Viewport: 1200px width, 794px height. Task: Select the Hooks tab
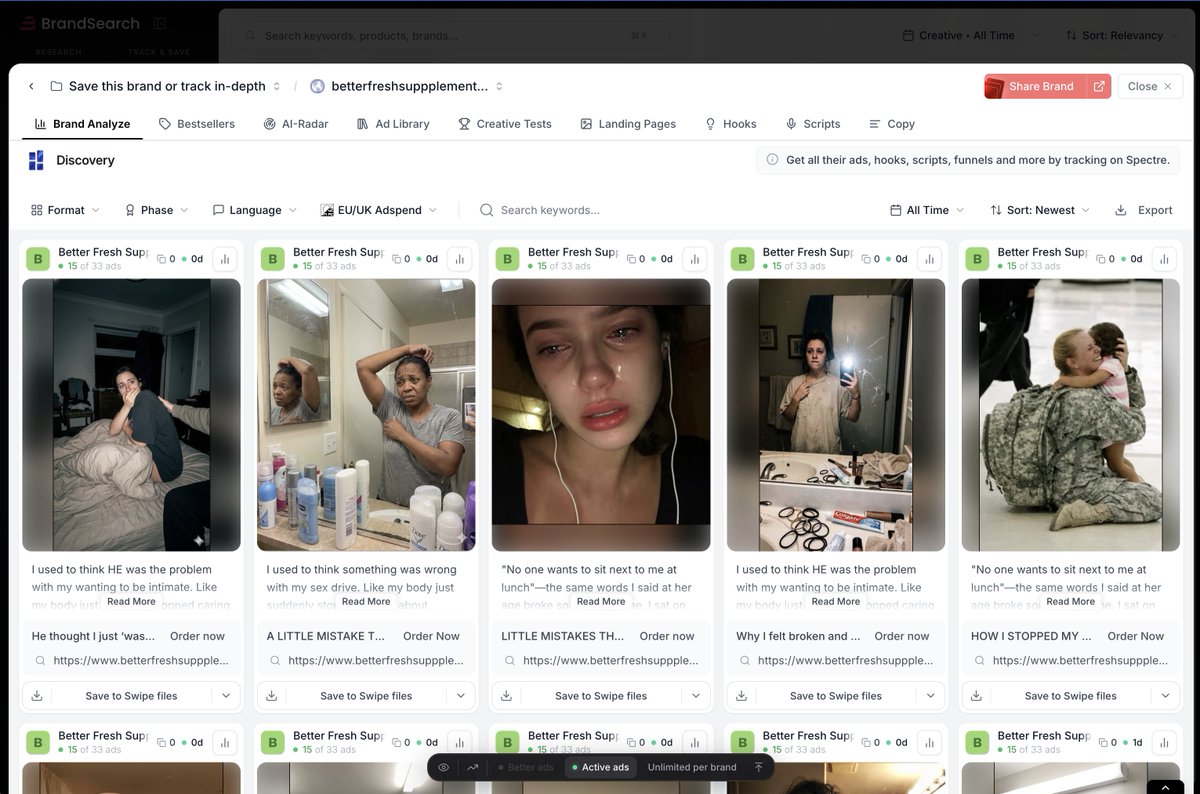click(731, 124)
